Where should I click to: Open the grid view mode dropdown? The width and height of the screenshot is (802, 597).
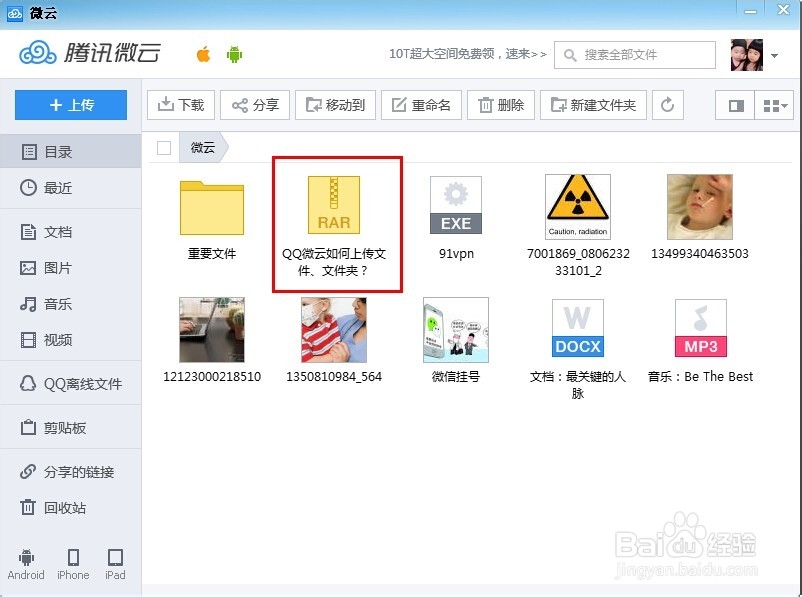(774, 105)
